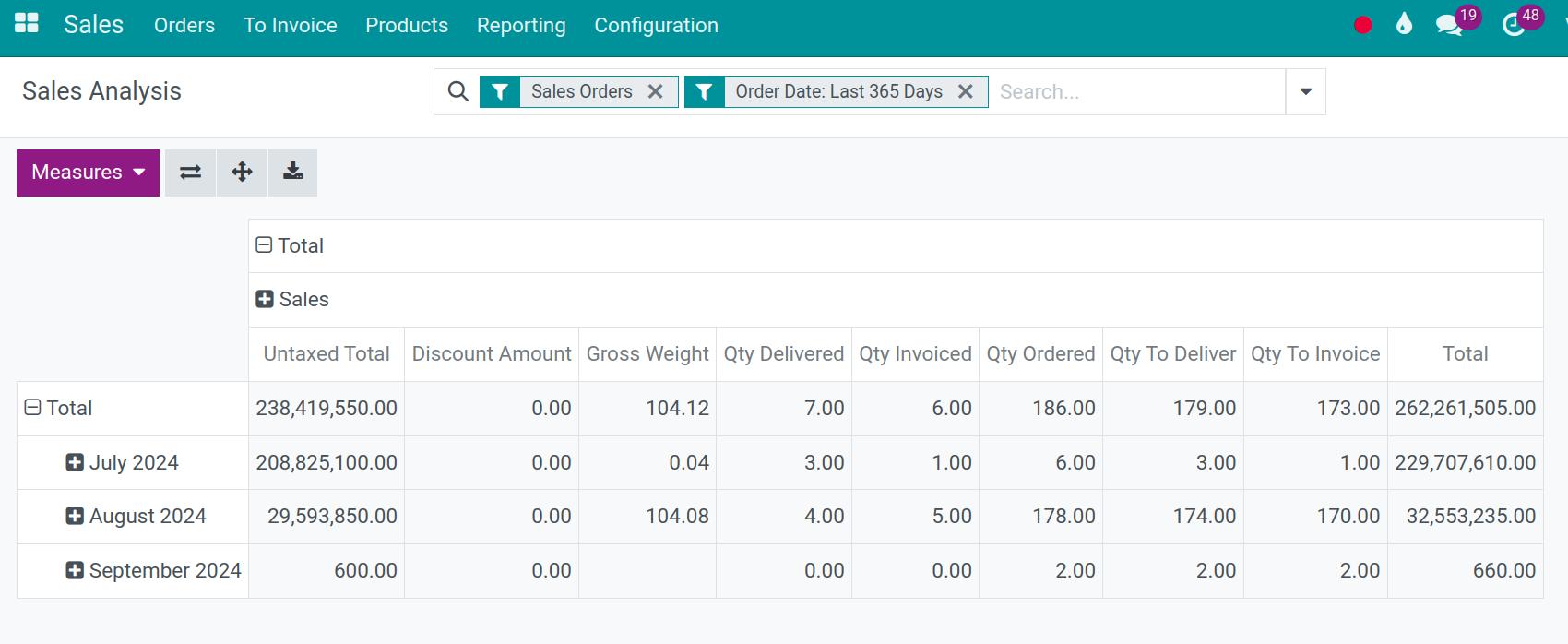Remove the Sales Orders filter

click(x=655, y=91)
